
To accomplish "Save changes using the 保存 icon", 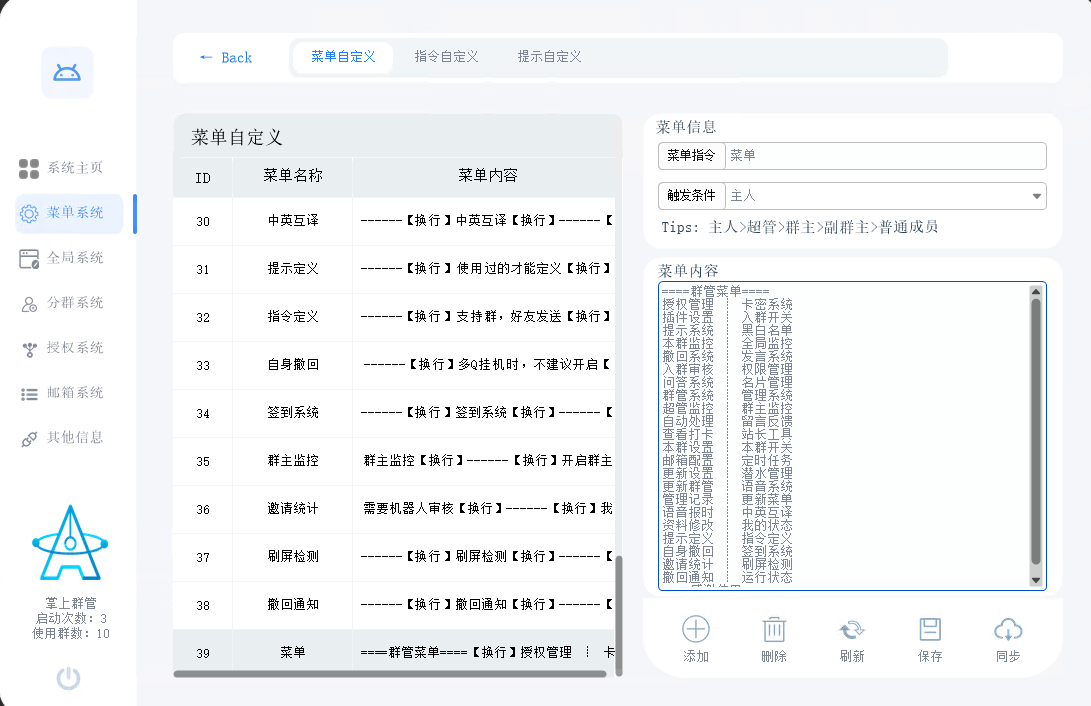I will click(x=930, y=638).
